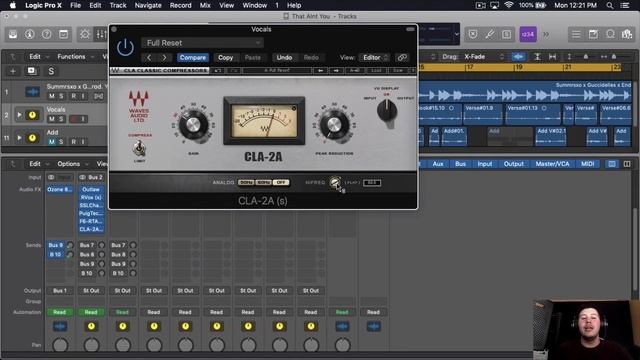
Task: Unmute the Add track M button
Action: (51, 142)
